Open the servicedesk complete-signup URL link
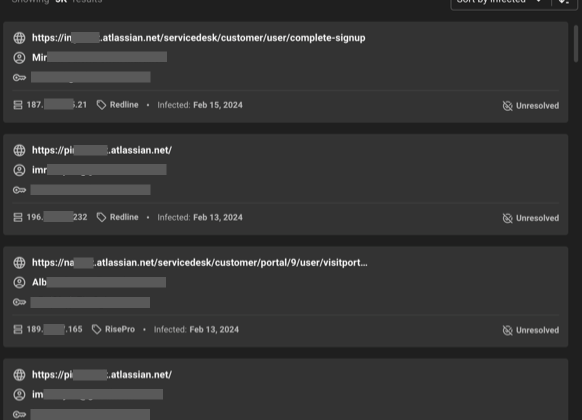 click(x=199, y=38)
